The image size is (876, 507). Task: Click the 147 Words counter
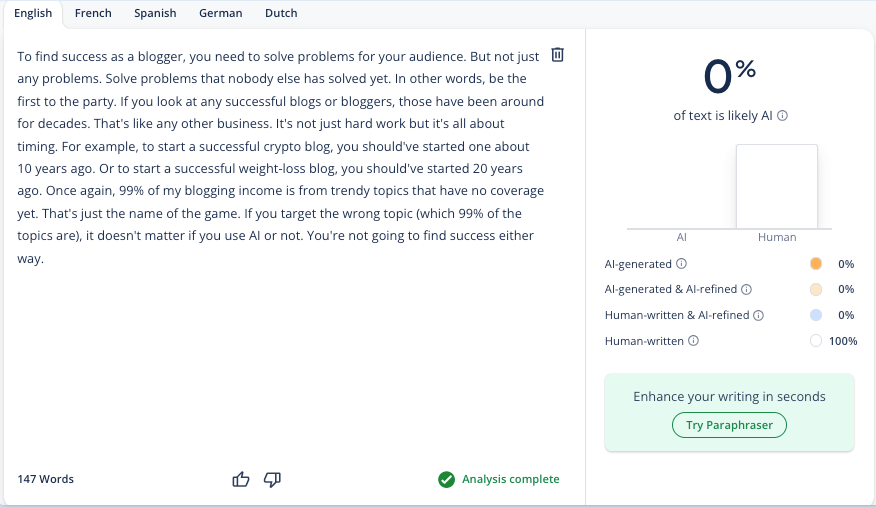click(45, 479)
